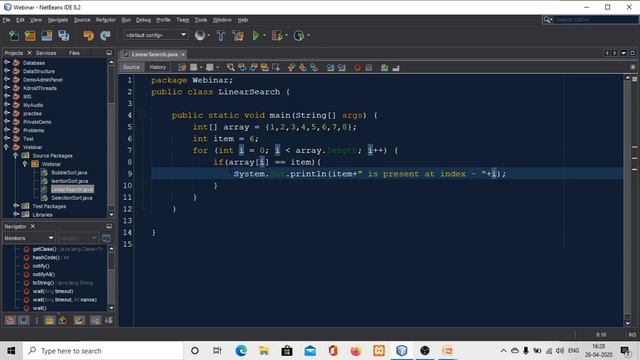Click the Profile Project icon
This screenshot has height=360, width=640.
pyautogui.click(x=299, y=36)
